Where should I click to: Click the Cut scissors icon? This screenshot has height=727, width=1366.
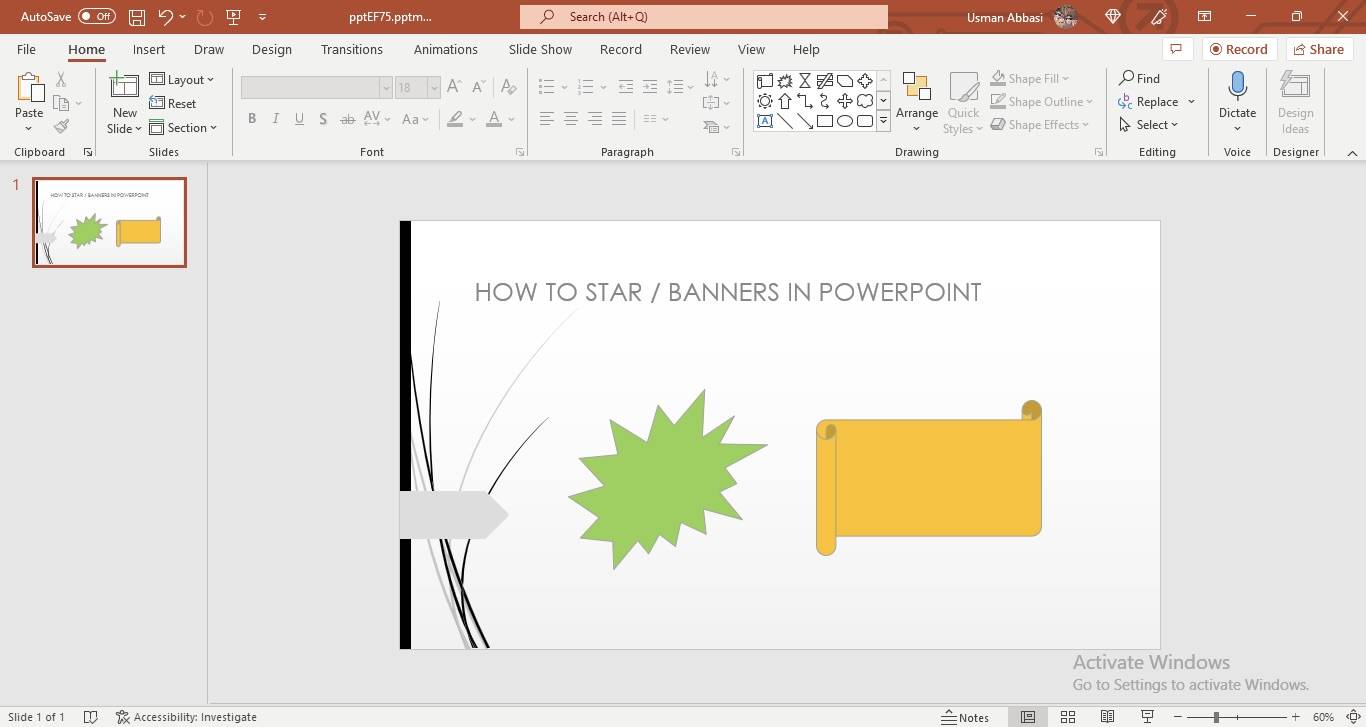61,79
